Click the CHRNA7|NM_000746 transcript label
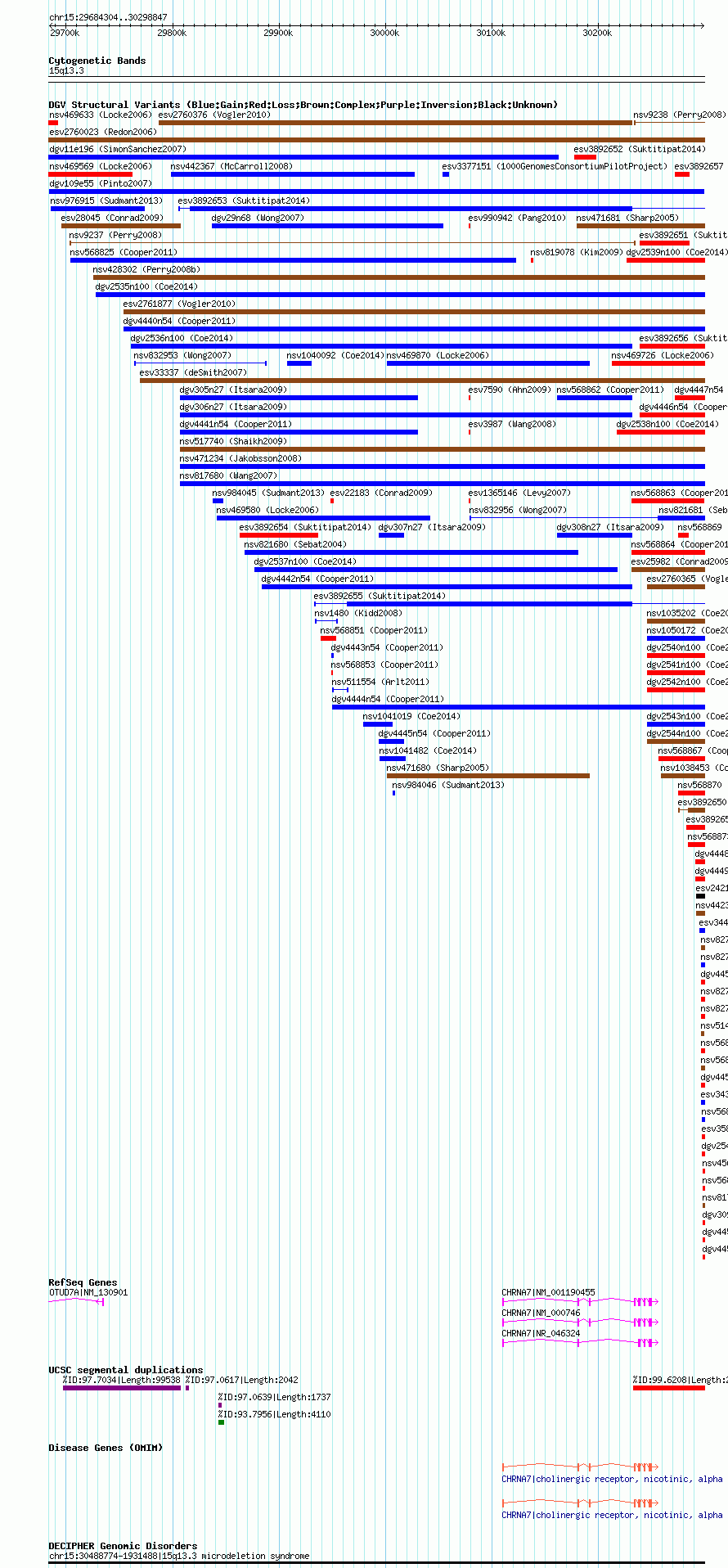The width and height of the screenshot is (728, 1568). (542, 1313)
